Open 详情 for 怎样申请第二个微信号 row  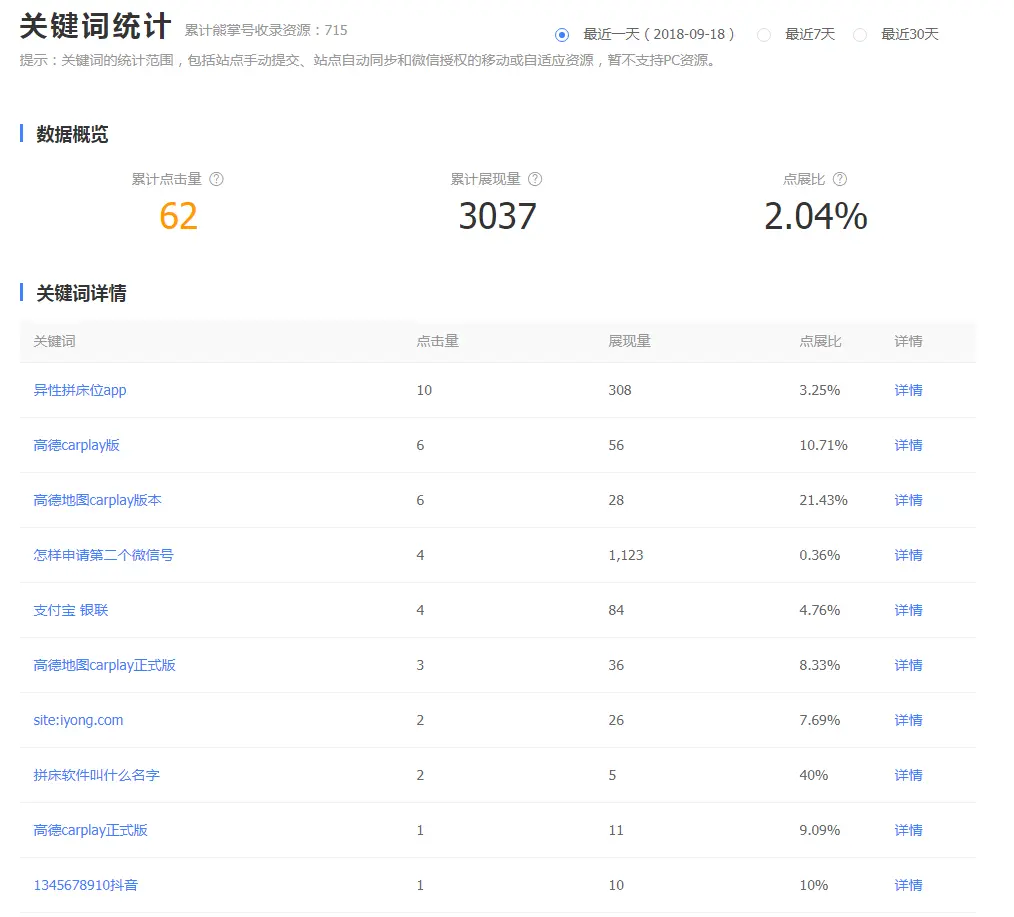908,555
